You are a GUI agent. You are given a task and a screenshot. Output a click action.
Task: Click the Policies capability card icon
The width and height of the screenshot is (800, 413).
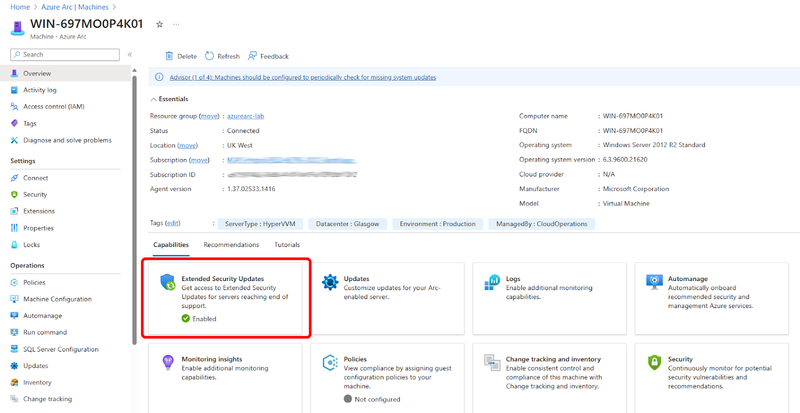pos(330,362)
